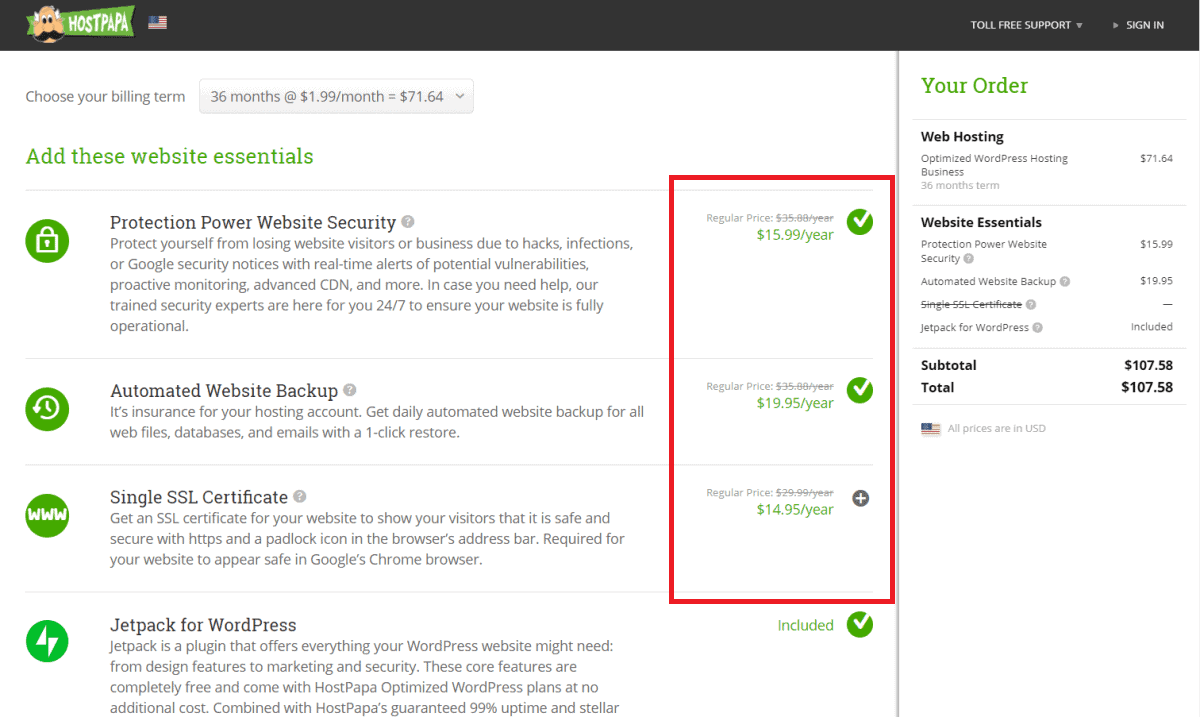Screen dimensions: 1200x717
Task: Click the 36 months term text
Action: 960,185
